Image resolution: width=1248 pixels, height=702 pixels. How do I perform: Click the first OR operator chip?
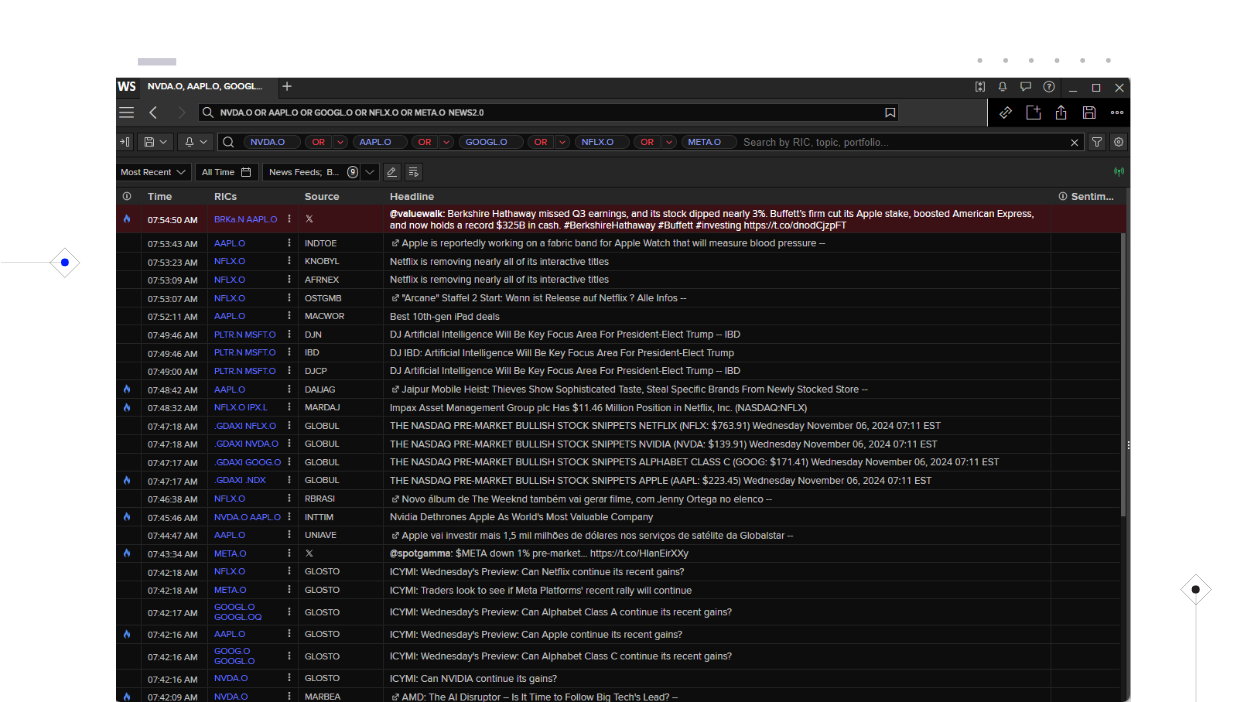click(x=318, y=142)
